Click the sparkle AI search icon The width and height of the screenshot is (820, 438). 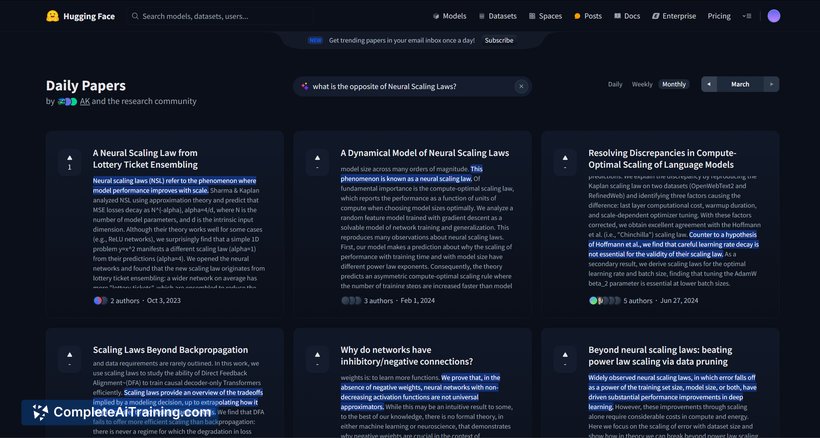[305, 87]
